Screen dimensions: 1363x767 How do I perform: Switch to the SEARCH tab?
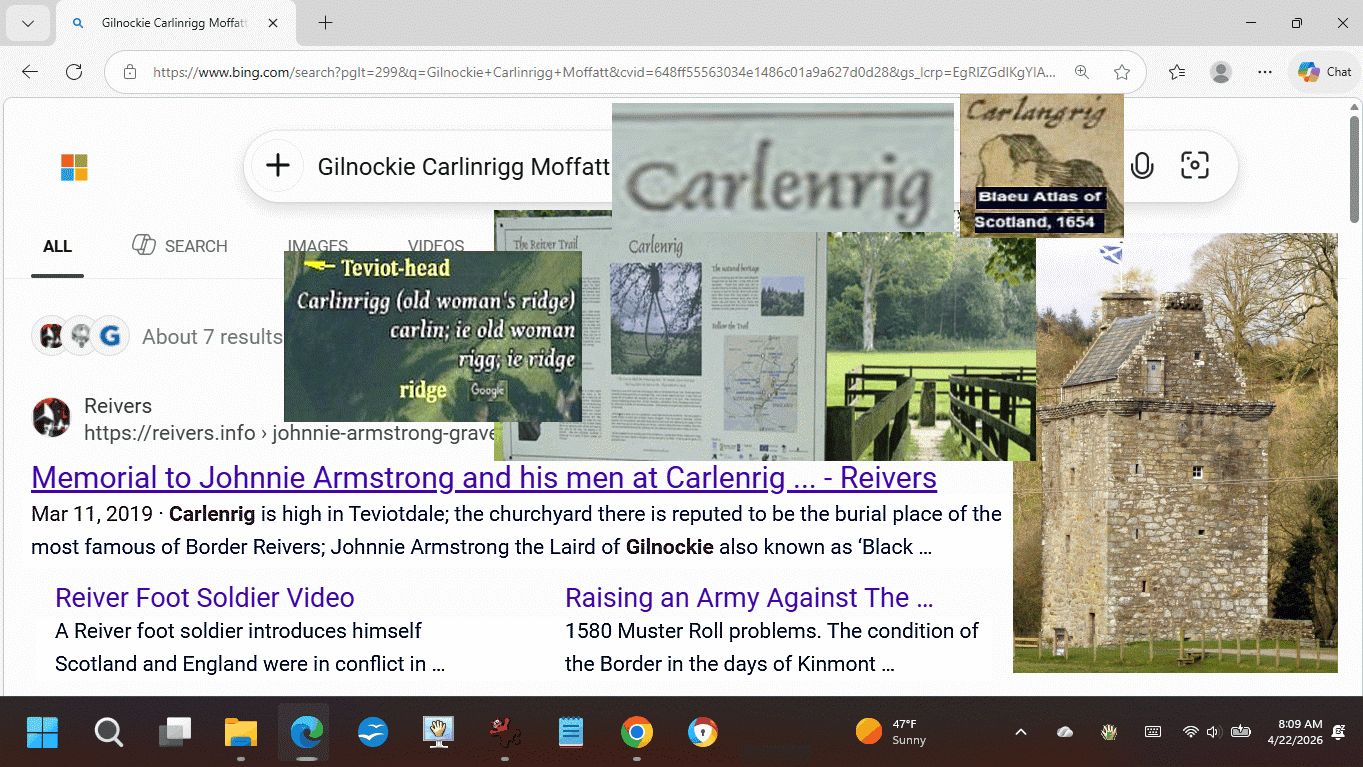pyautogui.click(x=180, y=246)
